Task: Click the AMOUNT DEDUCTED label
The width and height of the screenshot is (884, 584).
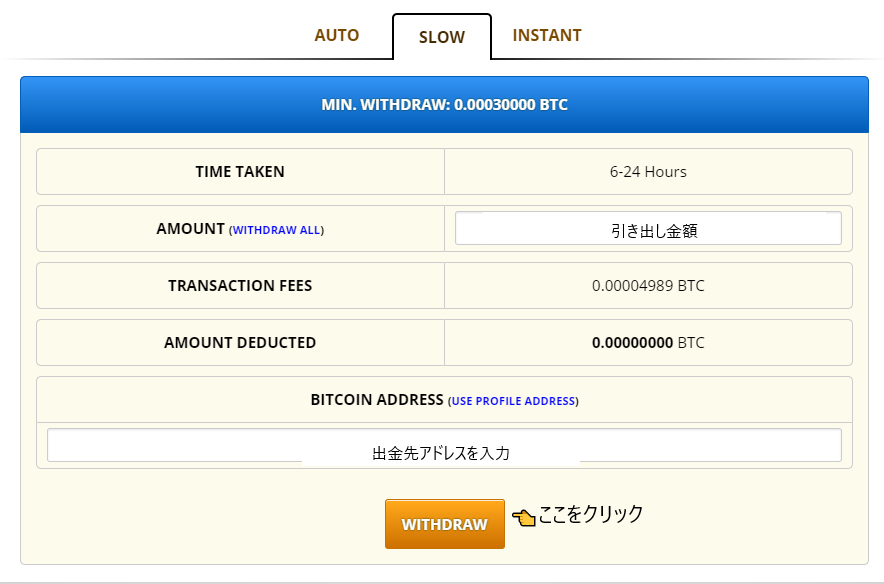Action: tap(240, 343)
